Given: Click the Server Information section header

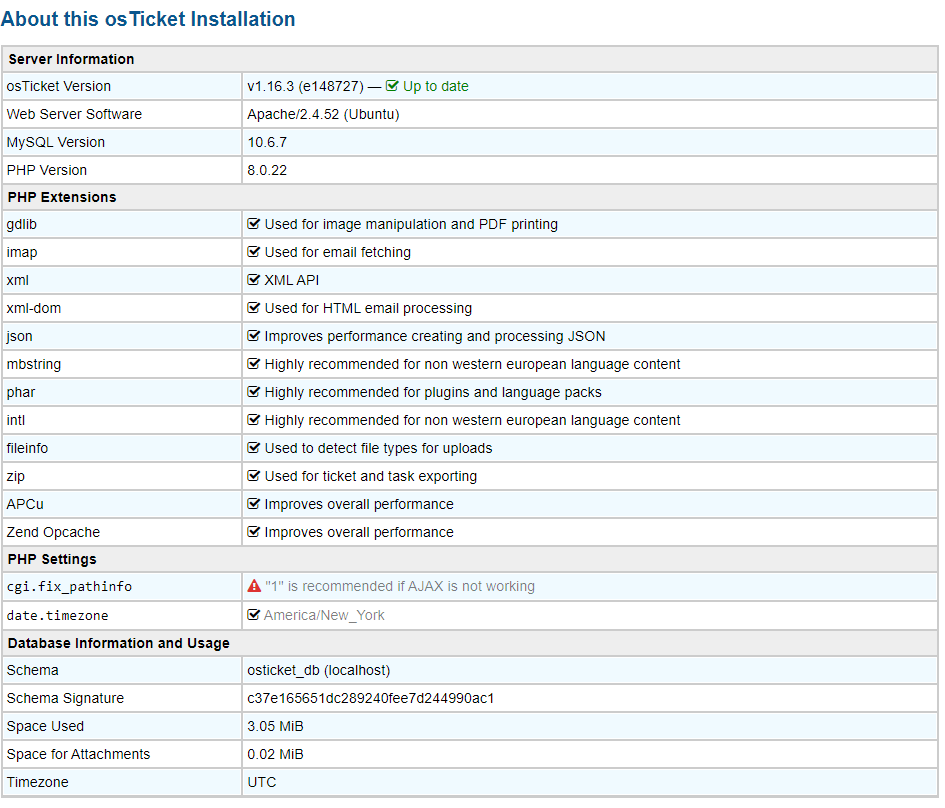Looking at the screenshot, I should pos(71,59).
